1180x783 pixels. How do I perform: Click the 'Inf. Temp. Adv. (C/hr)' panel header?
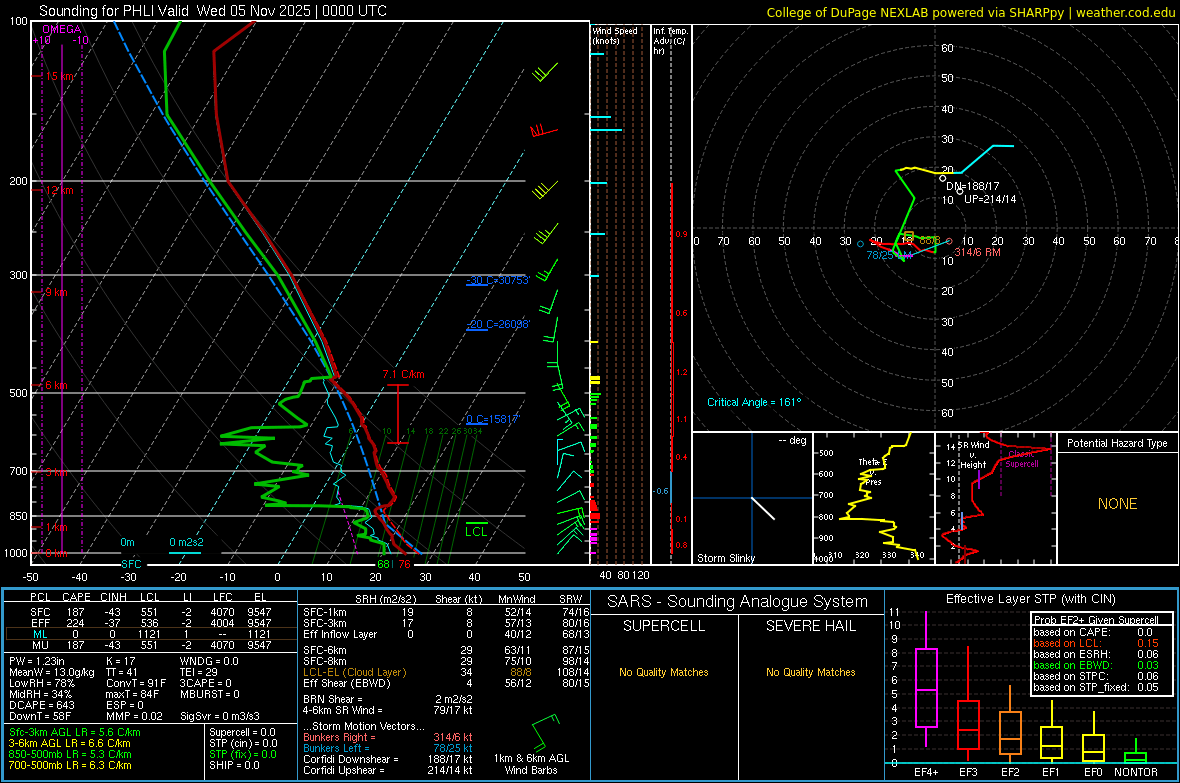point(670,41)
